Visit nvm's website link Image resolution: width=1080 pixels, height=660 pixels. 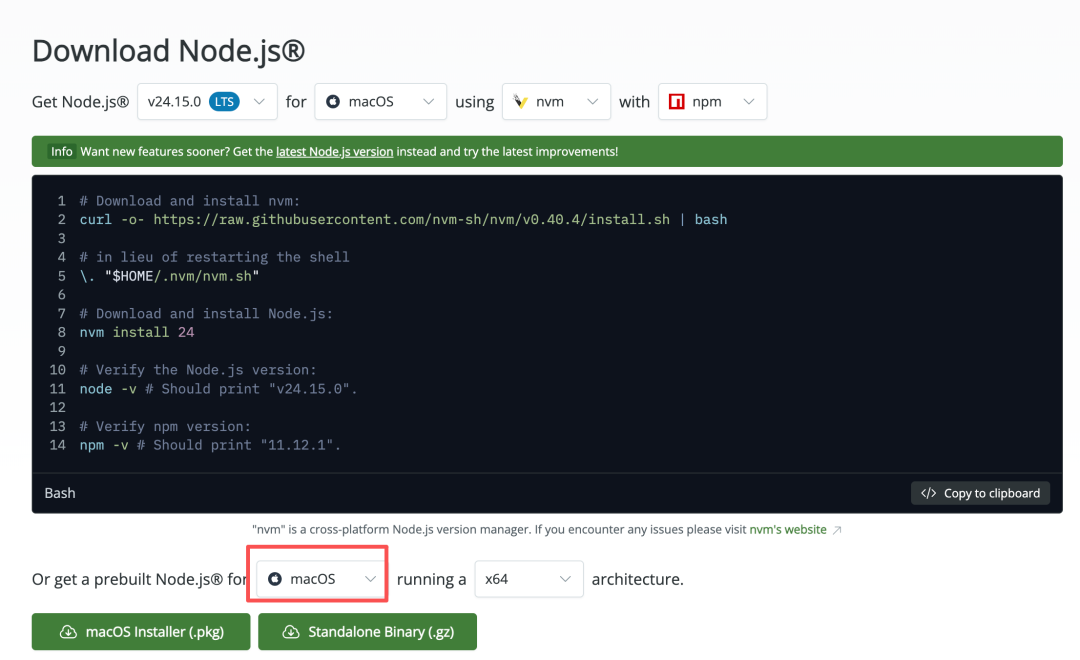(788, 530)
